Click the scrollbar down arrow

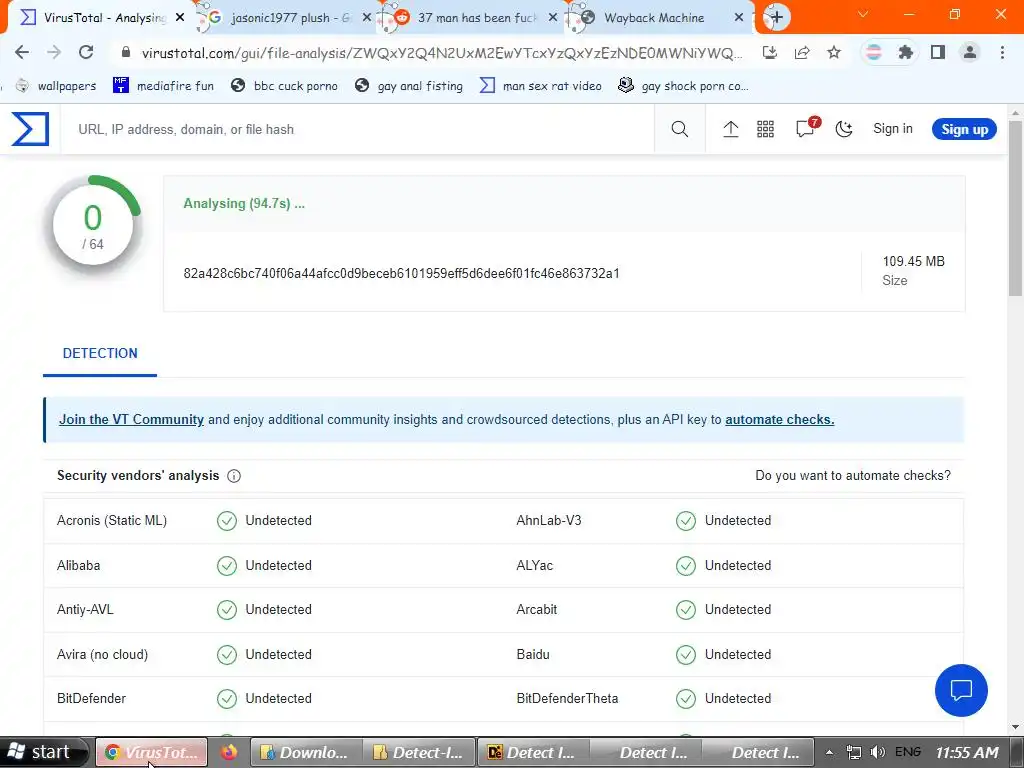click(1016, 727)
